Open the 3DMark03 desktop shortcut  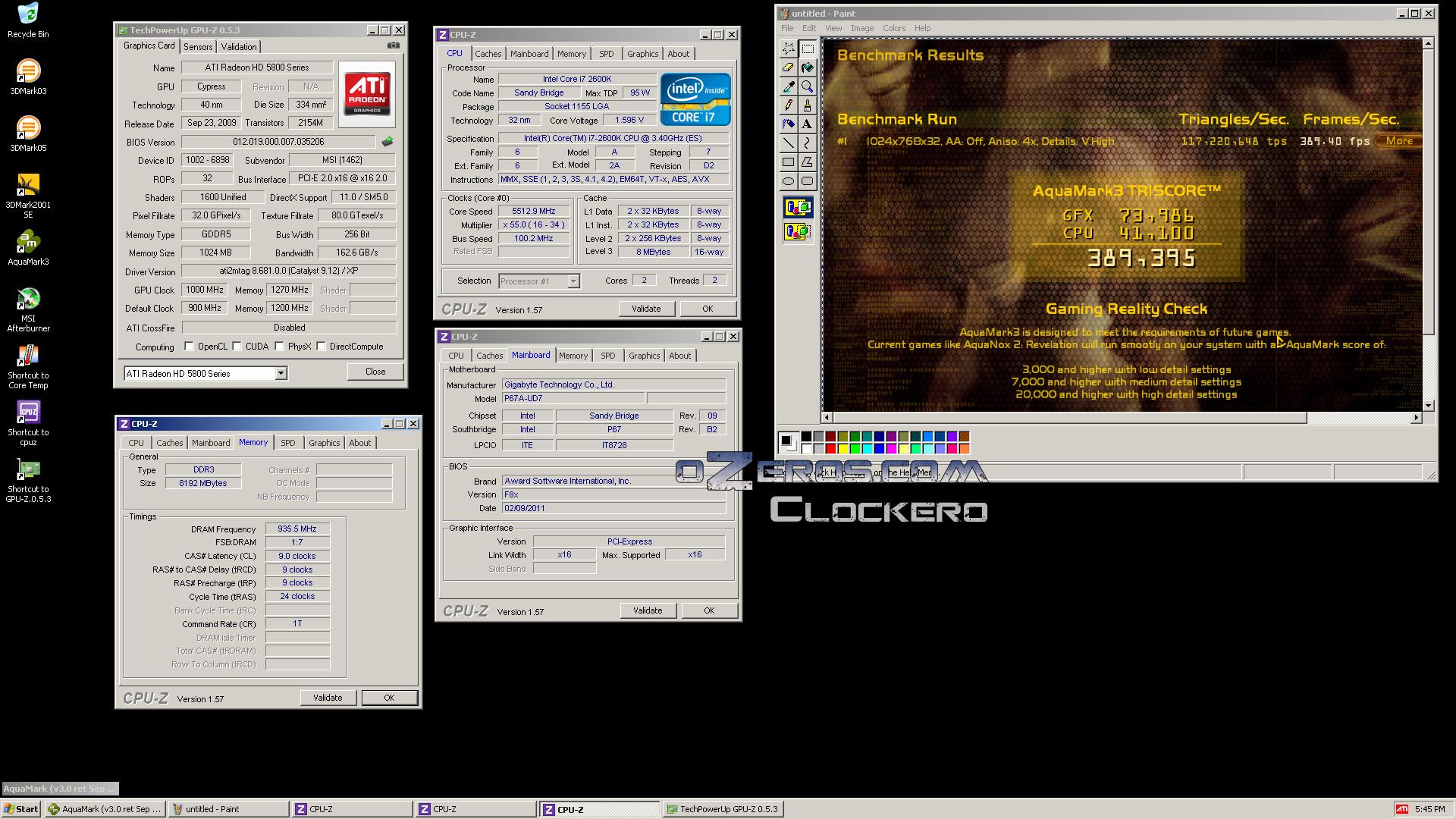(28, 77)
